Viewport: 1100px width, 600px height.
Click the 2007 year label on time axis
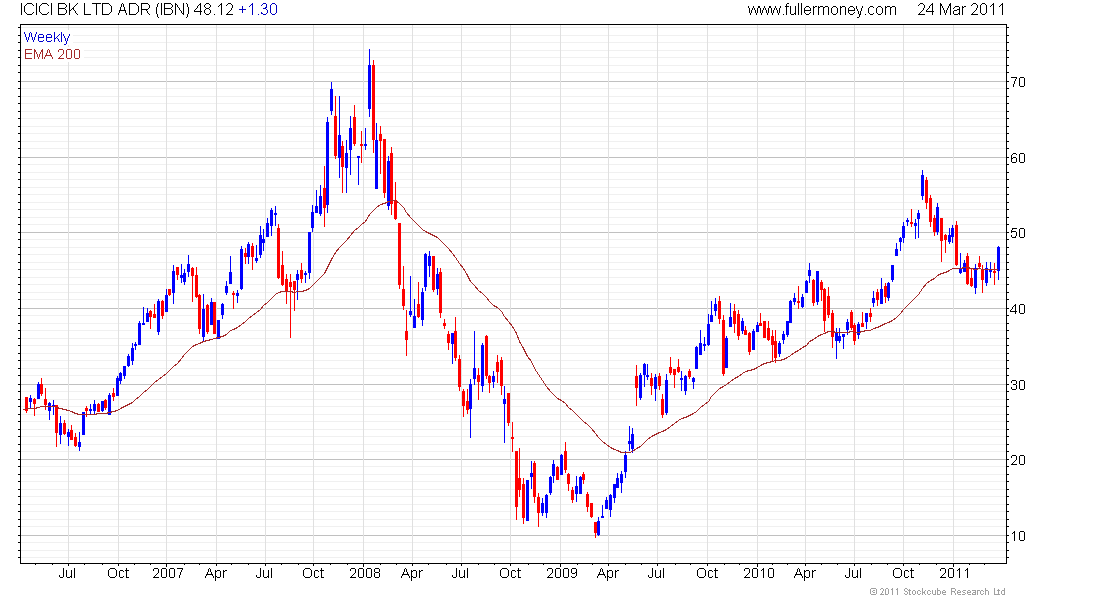tap(168, 573)
